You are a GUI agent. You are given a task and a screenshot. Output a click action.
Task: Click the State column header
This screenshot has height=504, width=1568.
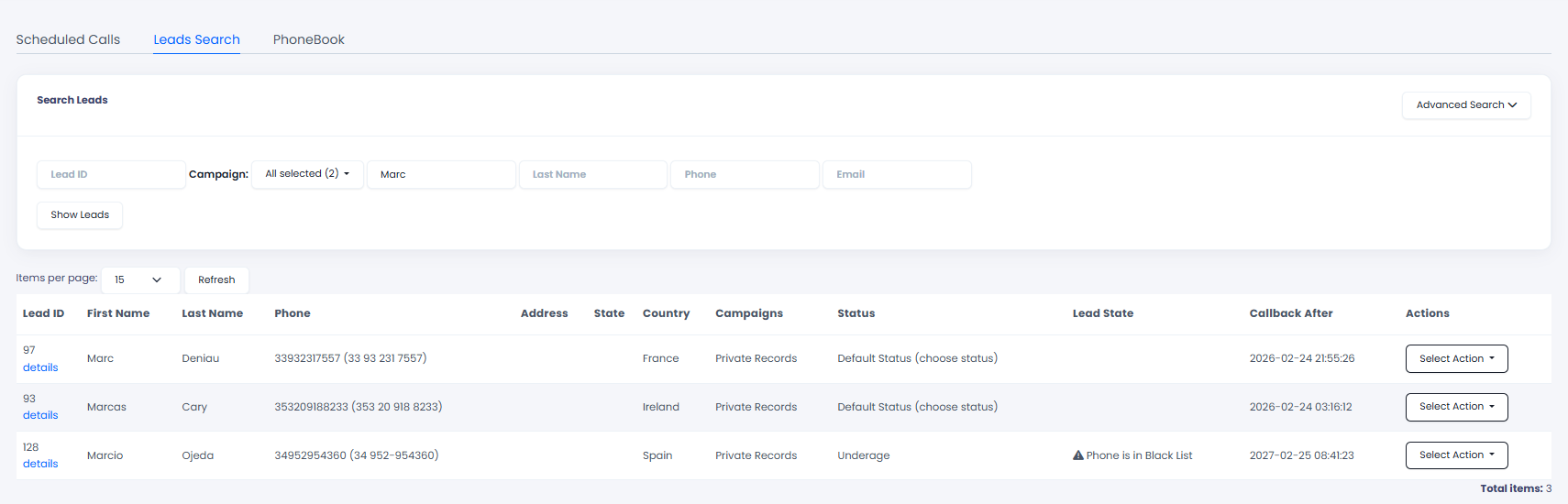pyautogui.click(x=609, y=313)
